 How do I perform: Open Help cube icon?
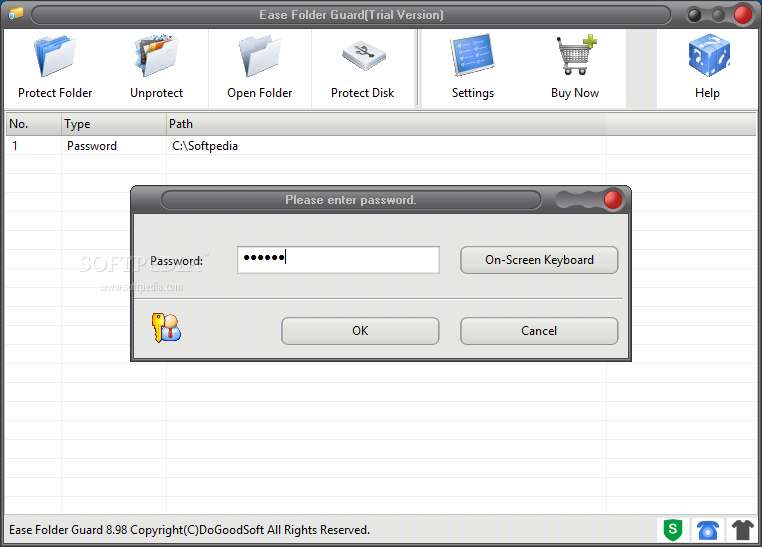coord(709,55)
